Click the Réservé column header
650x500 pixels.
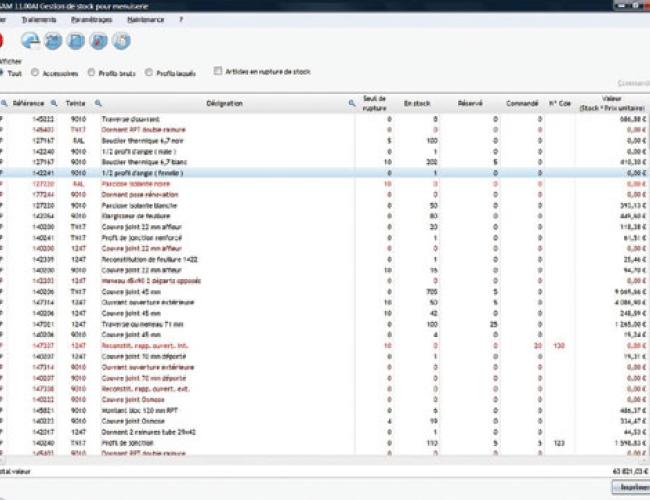(x=471, y=103)
